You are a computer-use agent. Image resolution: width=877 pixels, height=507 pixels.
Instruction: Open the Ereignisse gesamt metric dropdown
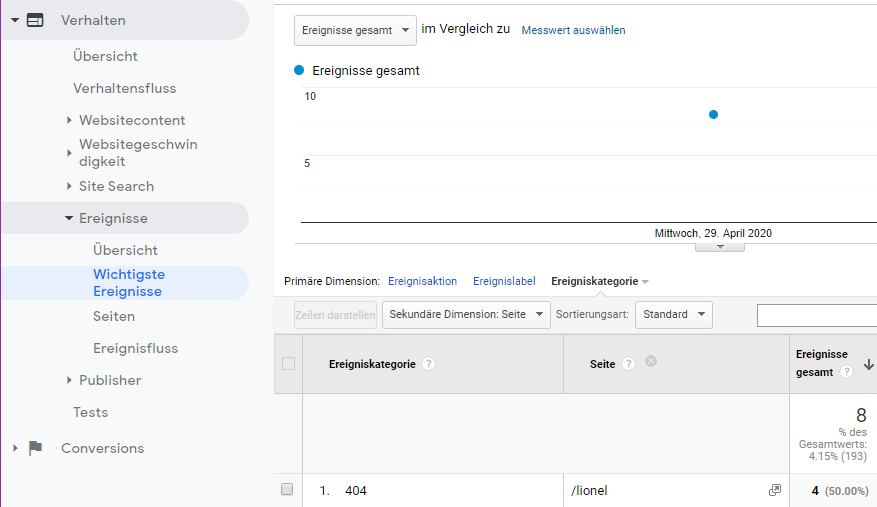click(x=355, y=30)
